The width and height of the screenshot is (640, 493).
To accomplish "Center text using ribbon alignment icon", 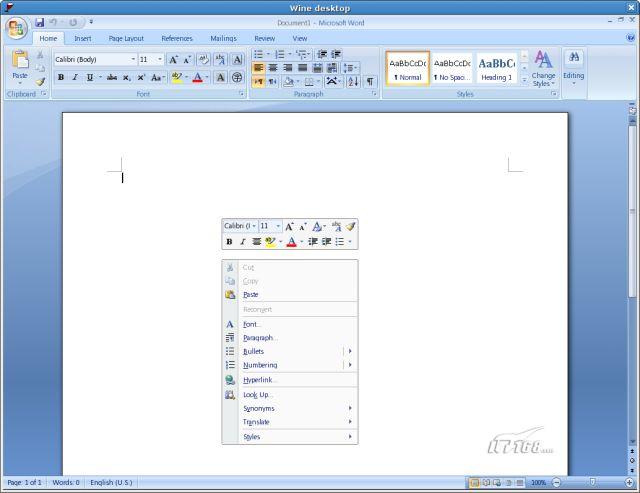I will tap(273, 68).
